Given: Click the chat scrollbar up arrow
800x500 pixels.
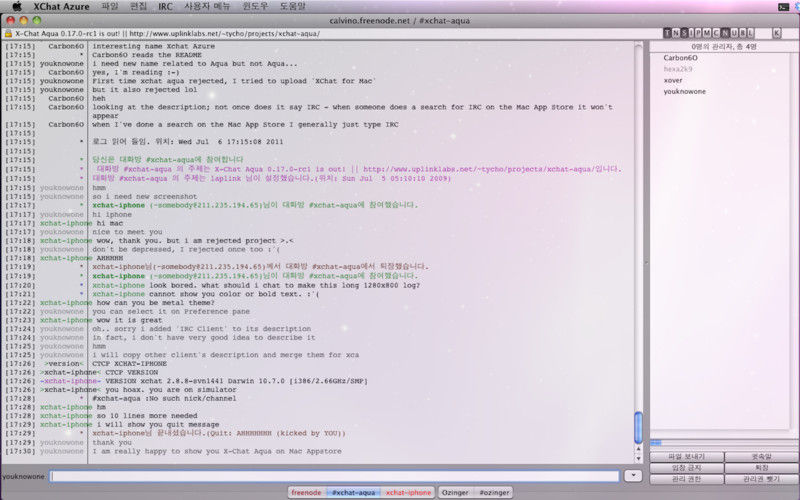Looking at the screenshot, I should [638, 449].
